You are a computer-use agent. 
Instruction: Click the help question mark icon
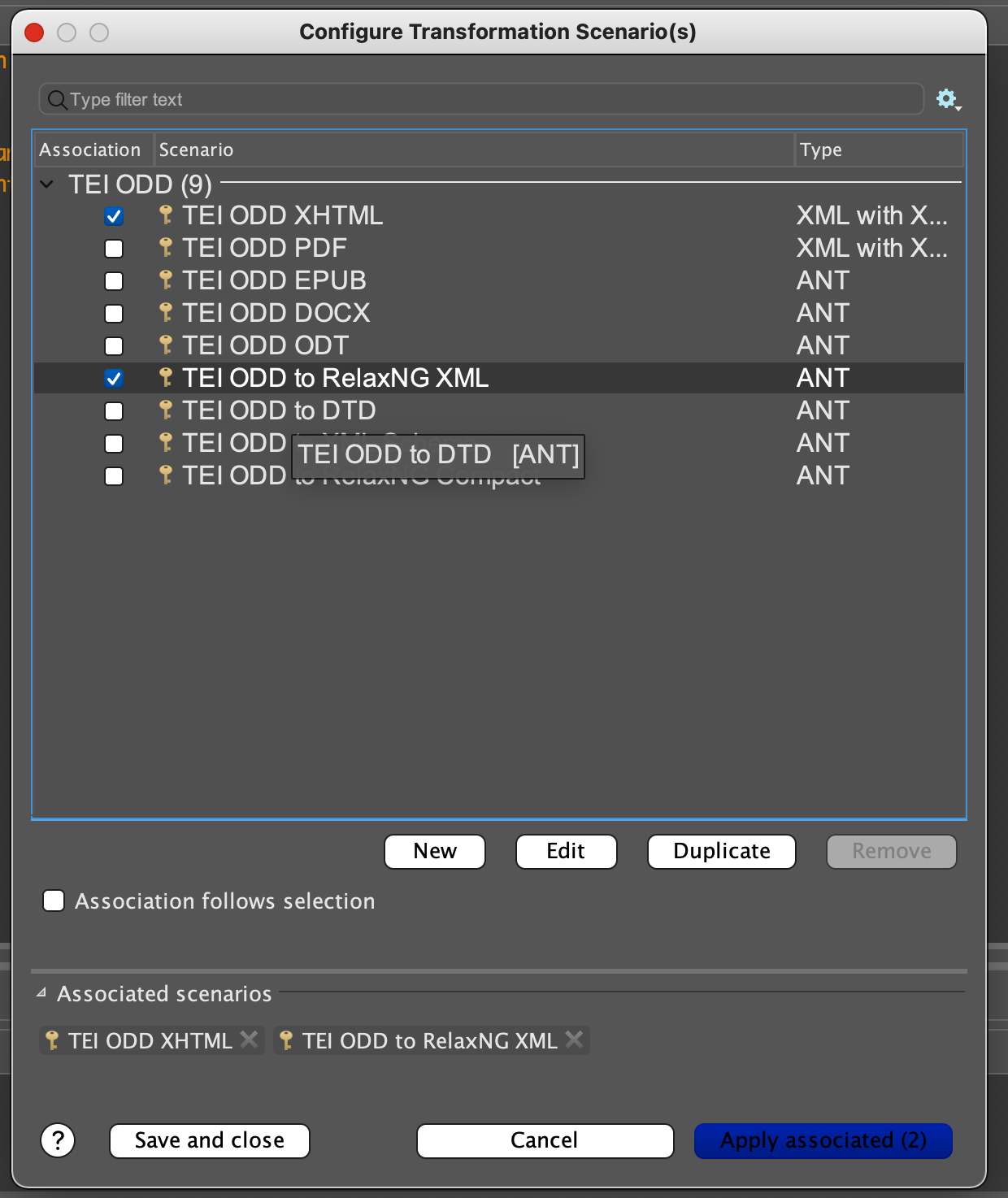tap(58, 1140)
